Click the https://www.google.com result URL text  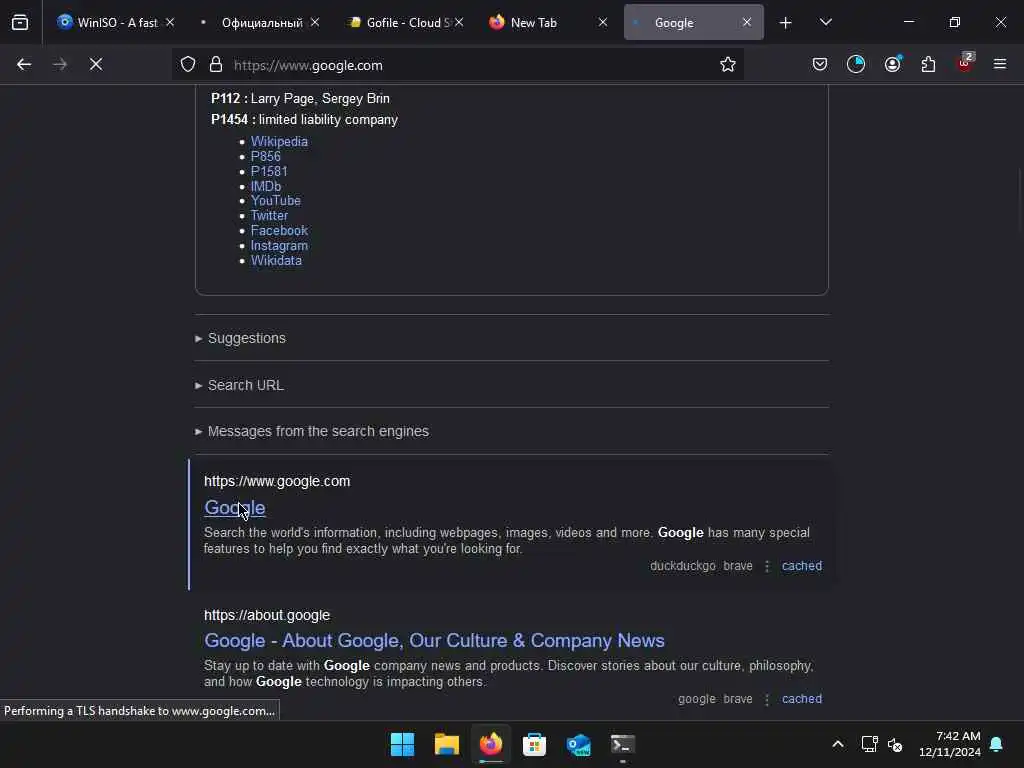point(277,481)
